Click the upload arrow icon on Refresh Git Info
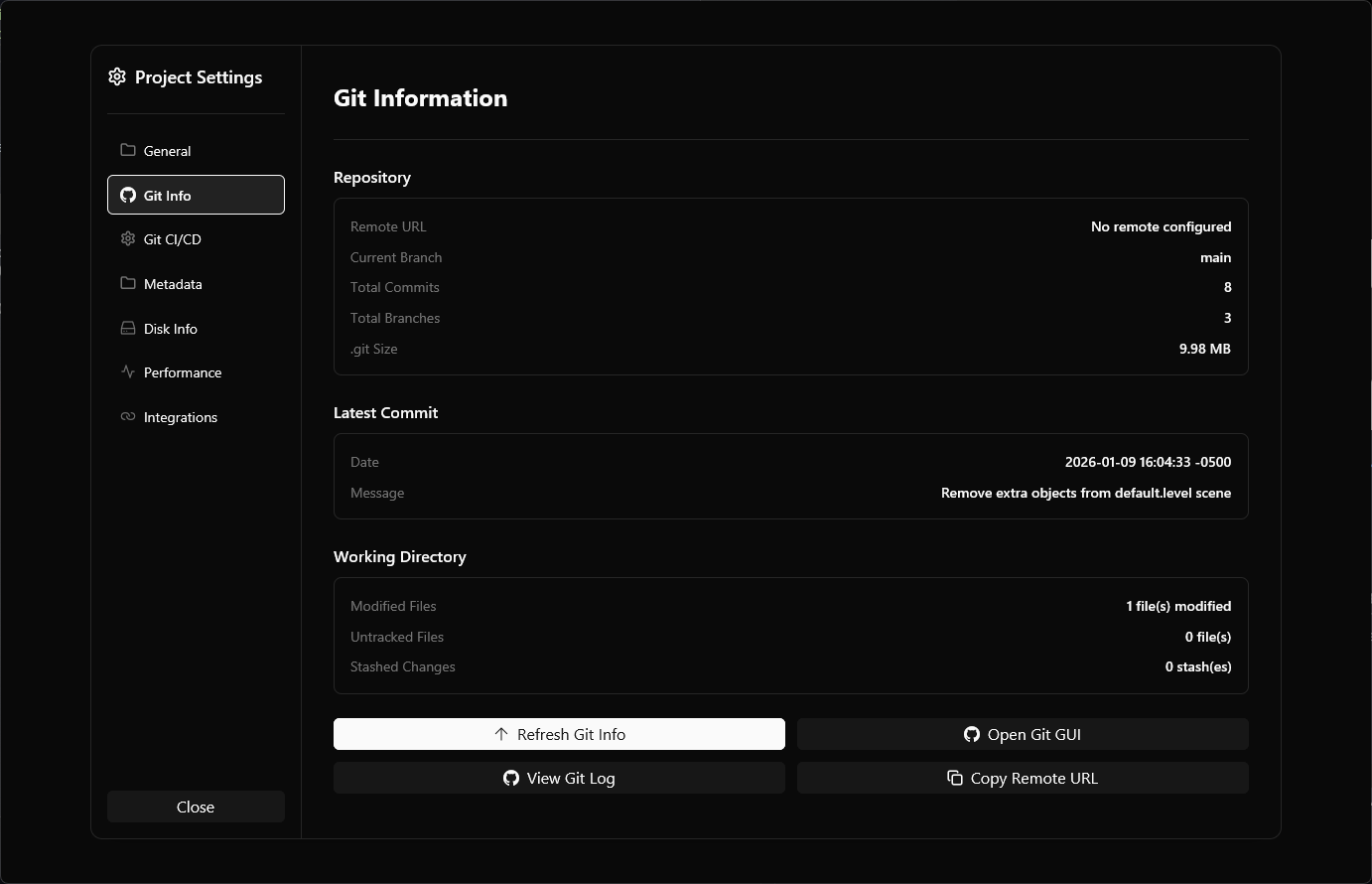This screenshot has width=1372, height=884. (x=500, y=734)
